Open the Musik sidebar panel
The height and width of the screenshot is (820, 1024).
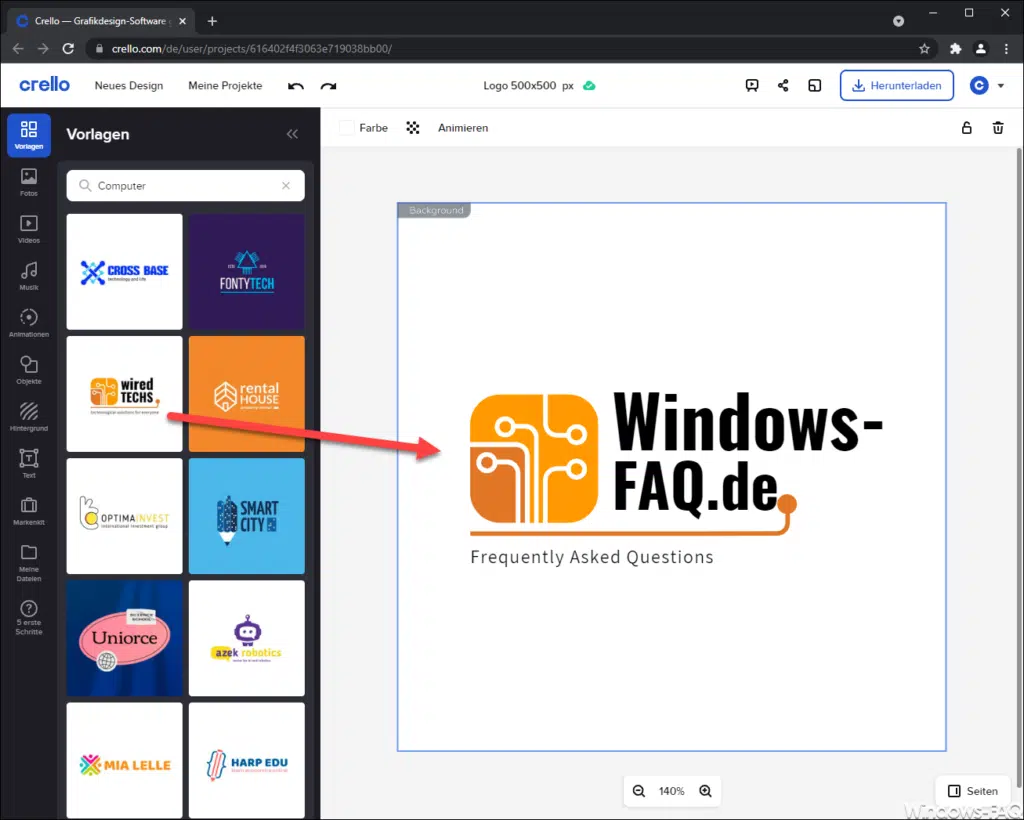point(29,276)
